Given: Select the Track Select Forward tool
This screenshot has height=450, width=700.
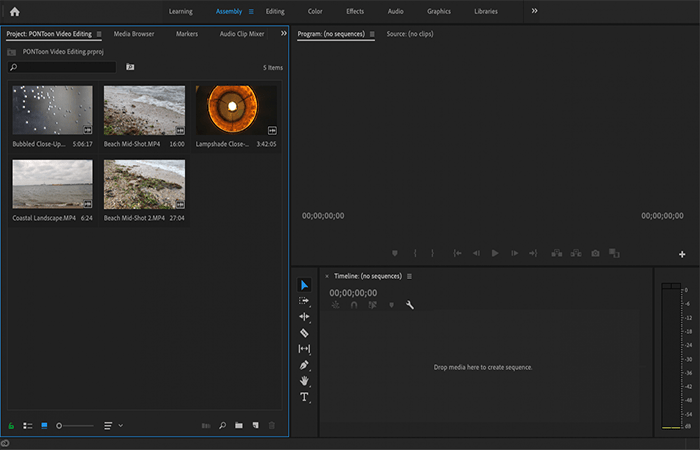Looking at the screenshot, I should point(304,300).
